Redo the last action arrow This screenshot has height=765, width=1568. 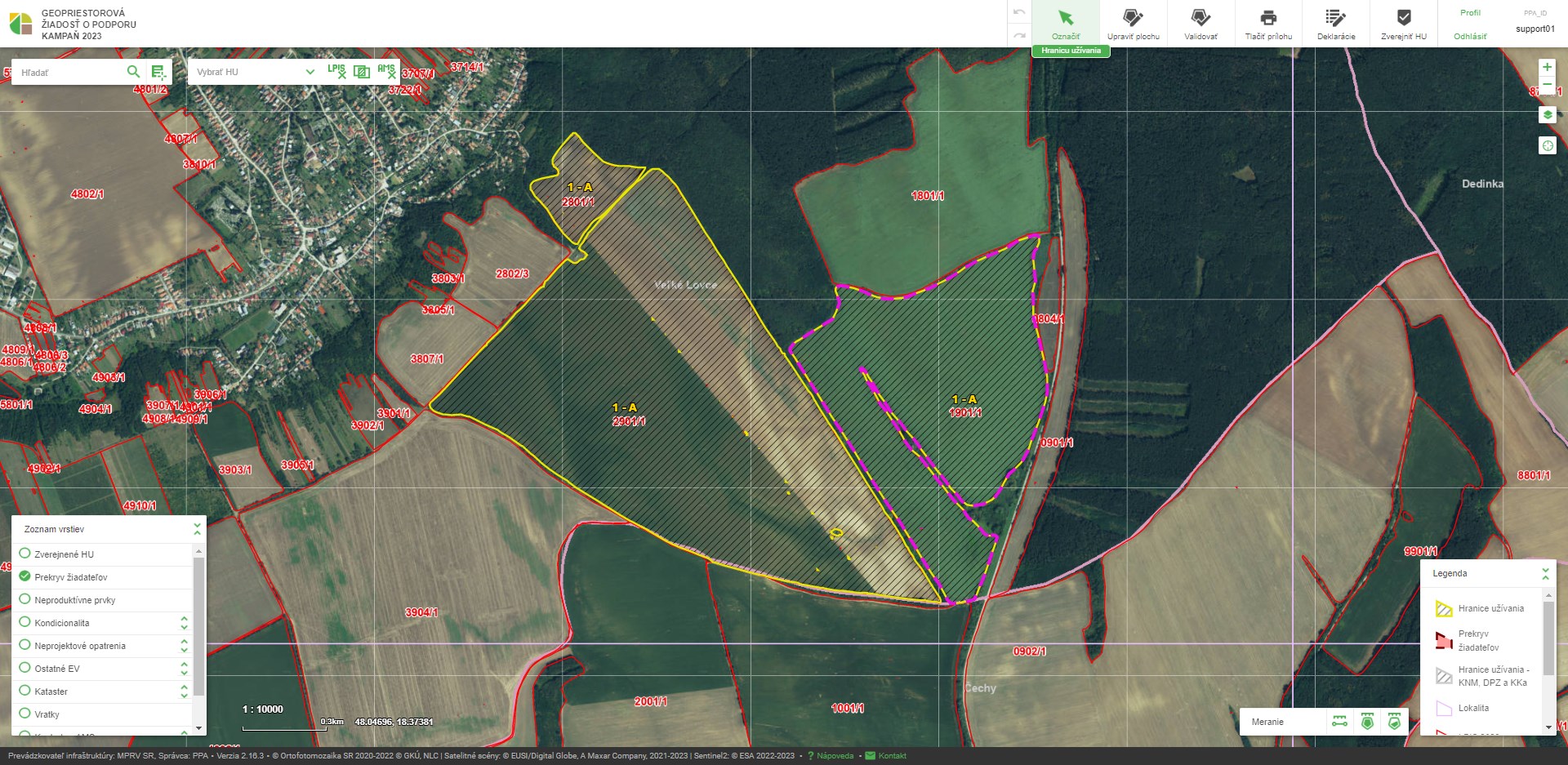[x=1018, y=35]
